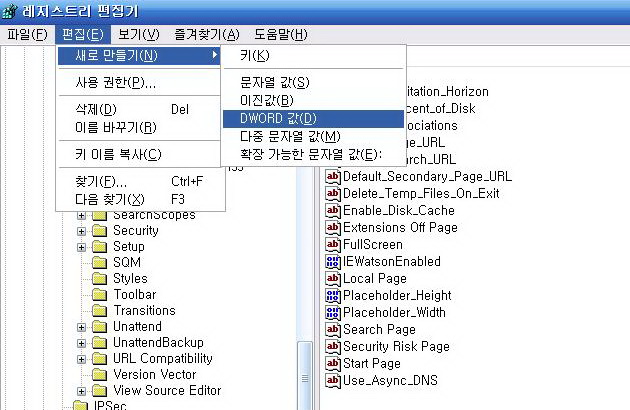This screenshot has height=410, width=630.
Task: Click the FullScreen string value icon
Action: pyautogui.click(x=334, y=245)
